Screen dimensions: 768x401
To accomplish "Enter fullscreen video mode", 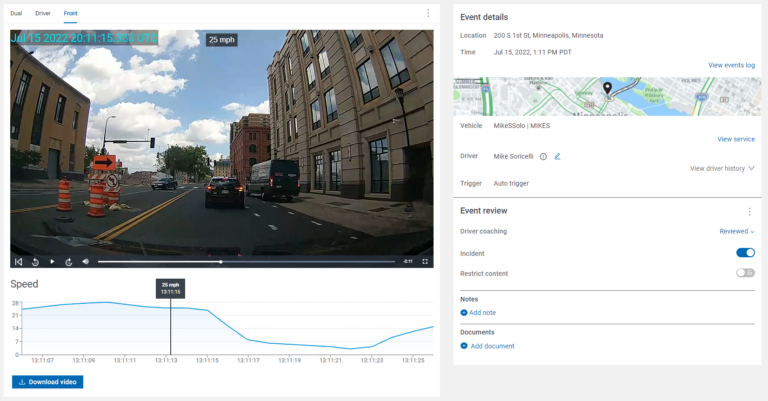I will click(x=425, y=262).
